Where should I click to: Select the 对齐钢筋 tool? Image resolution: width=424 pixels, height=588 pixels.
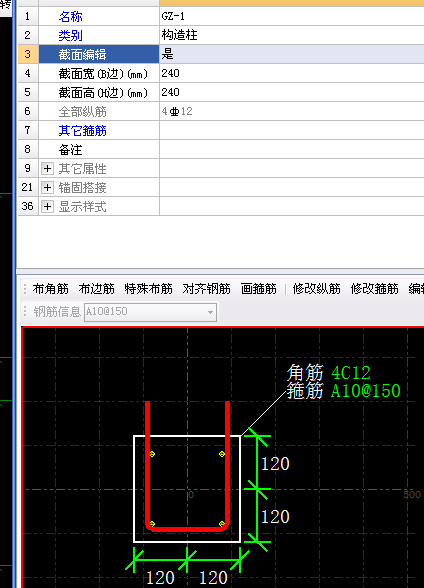tap(207, 289)
